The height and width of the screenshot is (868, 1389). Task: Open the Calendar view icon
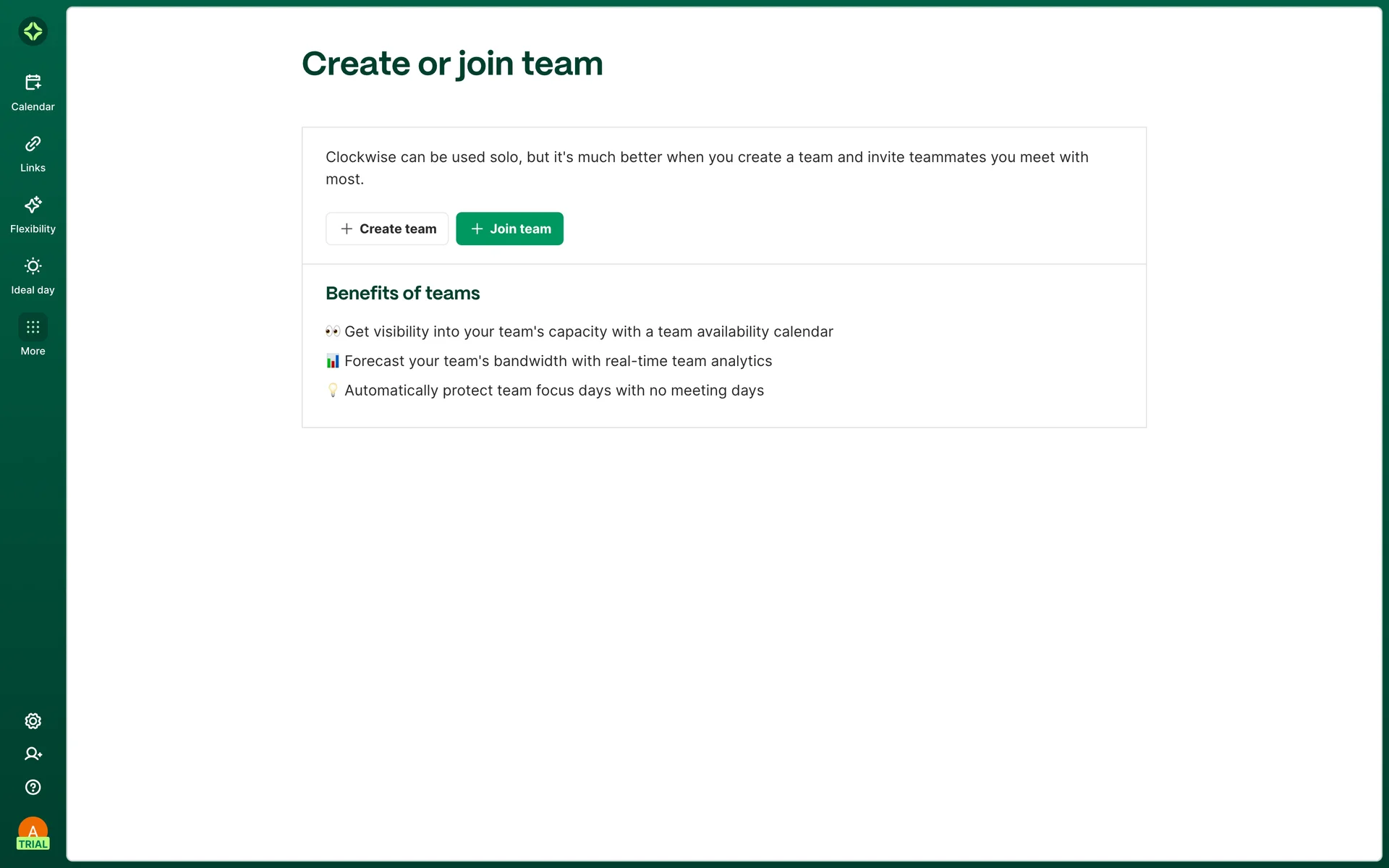pos(33,82)
